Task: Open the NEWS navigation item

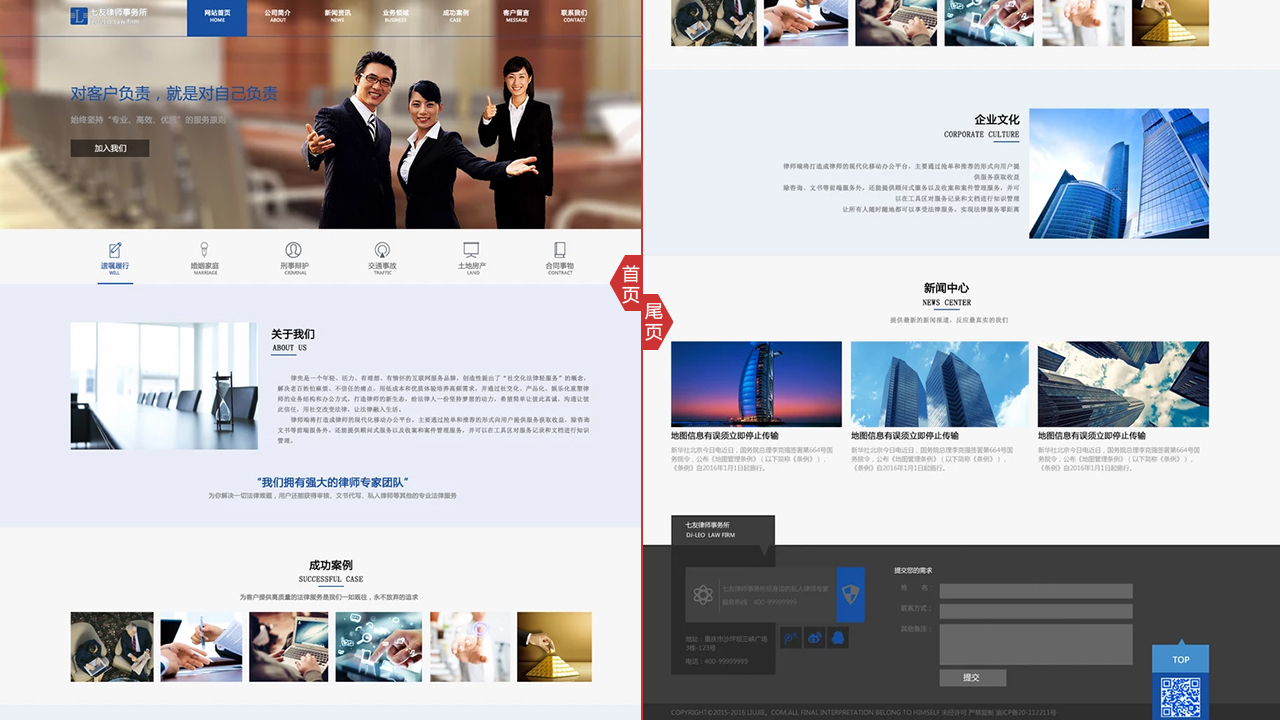Action: tap(337, 17)
